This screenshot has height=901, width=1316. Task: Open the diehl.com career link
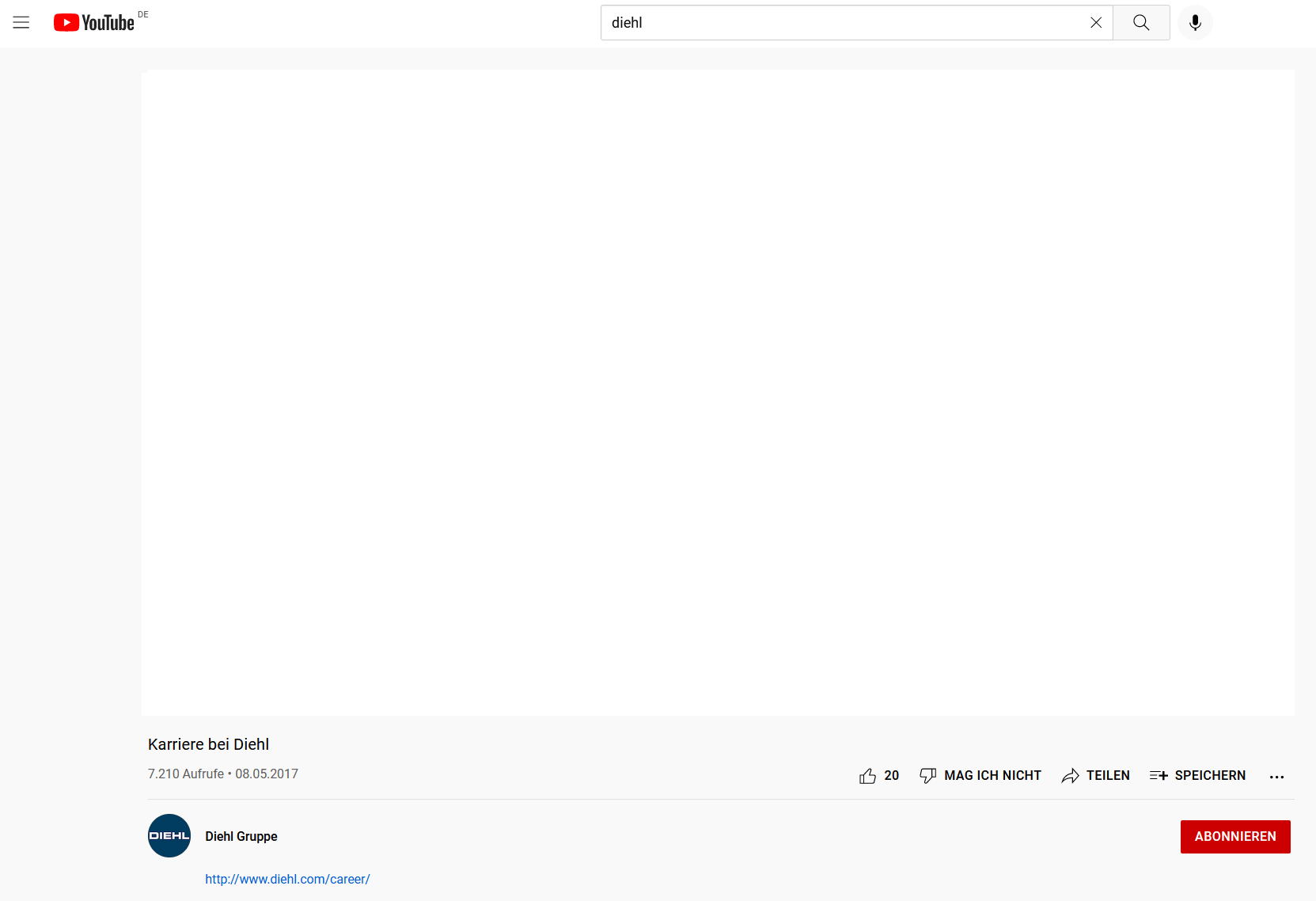pyautogui.click(x=287, y=880)
